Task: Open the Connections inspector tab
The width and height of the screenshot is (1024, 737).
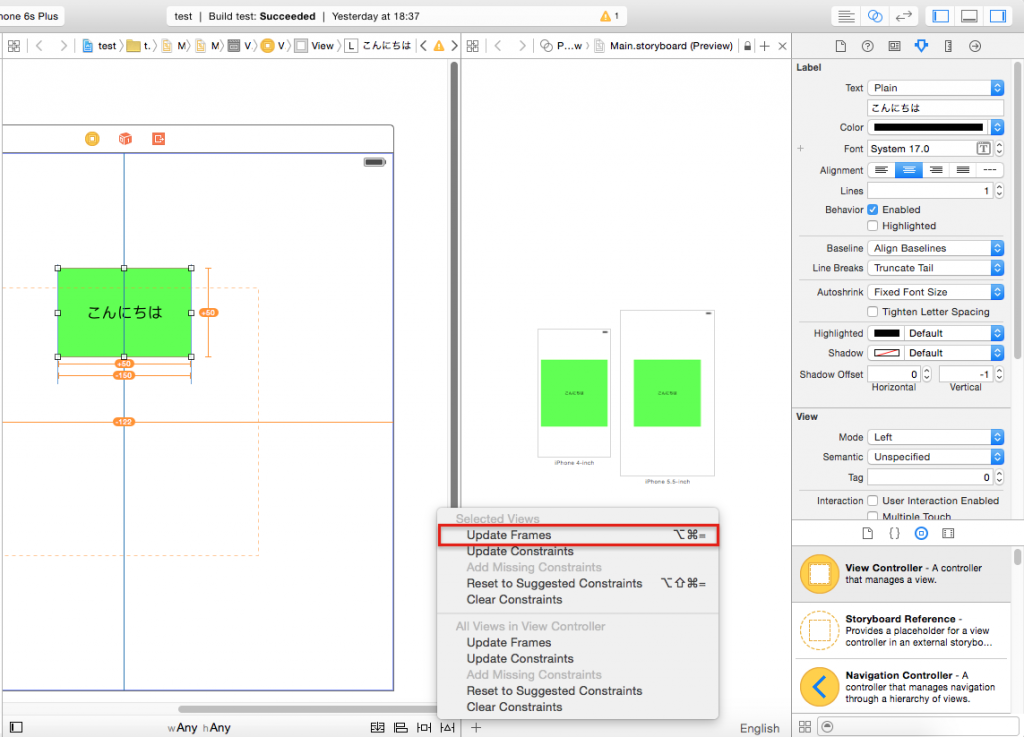Action: click(975, 46)
